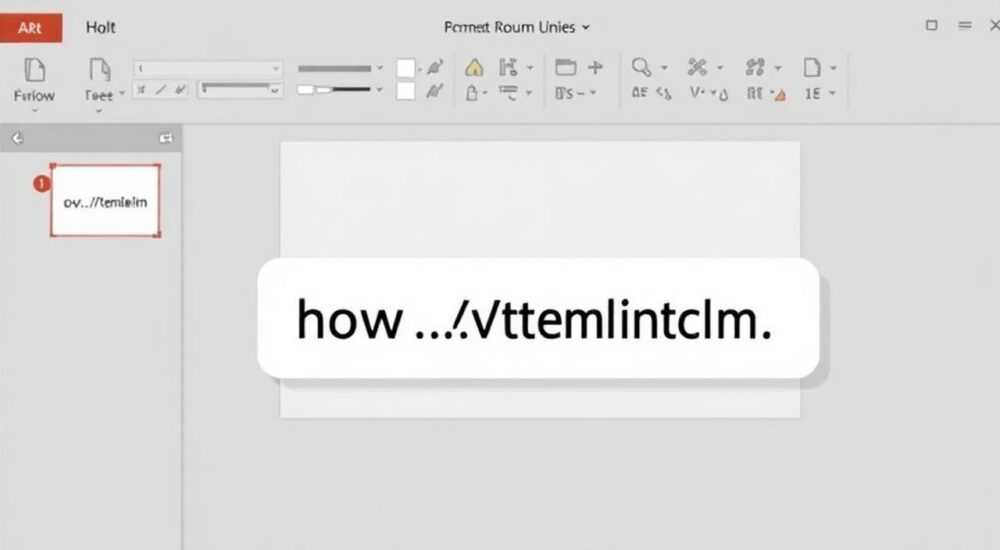The width and height of the screenshot is (1000, 550).
Task: Switch to the Holt tab
Action: coord(101,27)
